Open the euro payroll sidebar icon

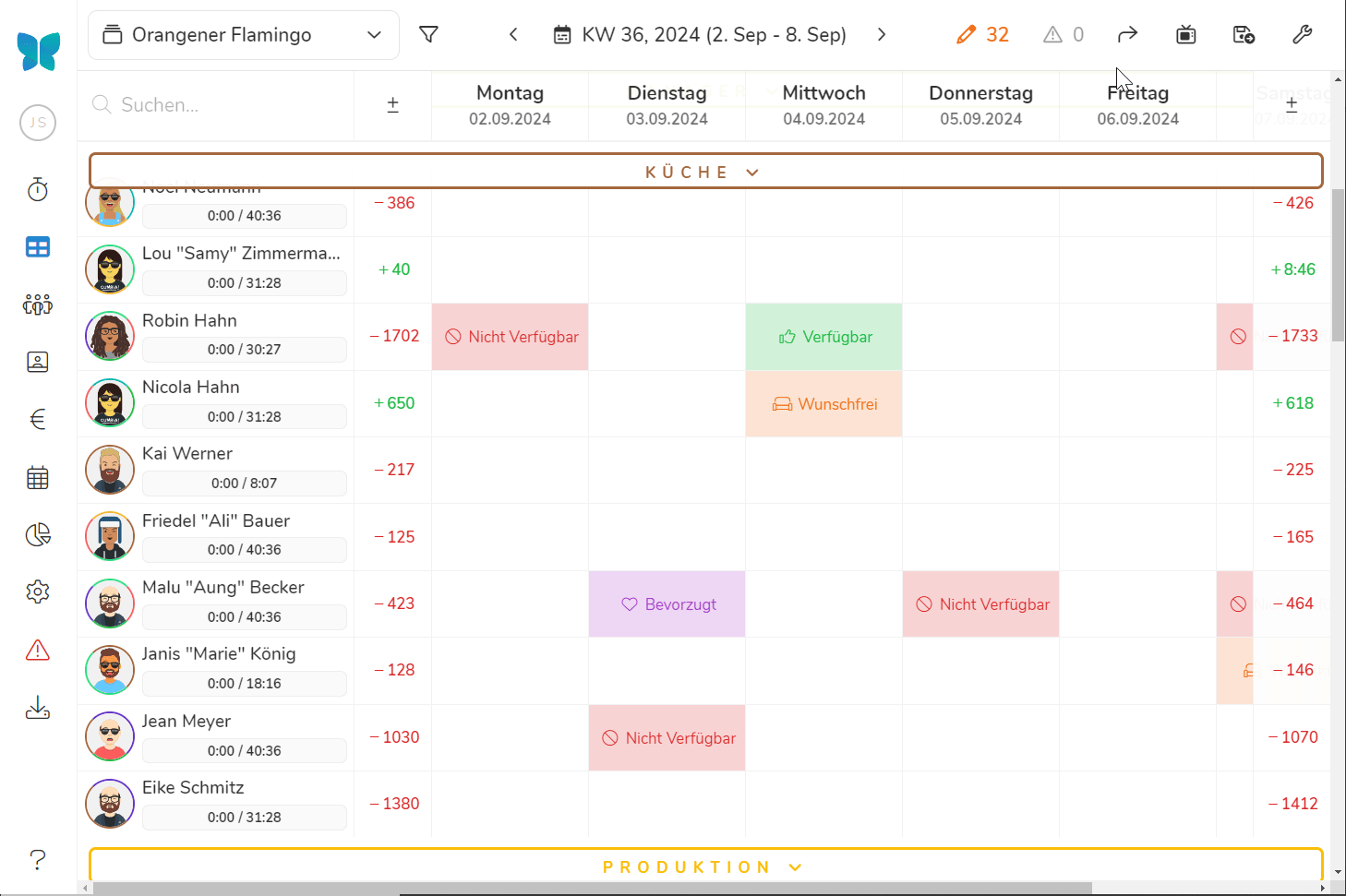click(x=38, y=420)
